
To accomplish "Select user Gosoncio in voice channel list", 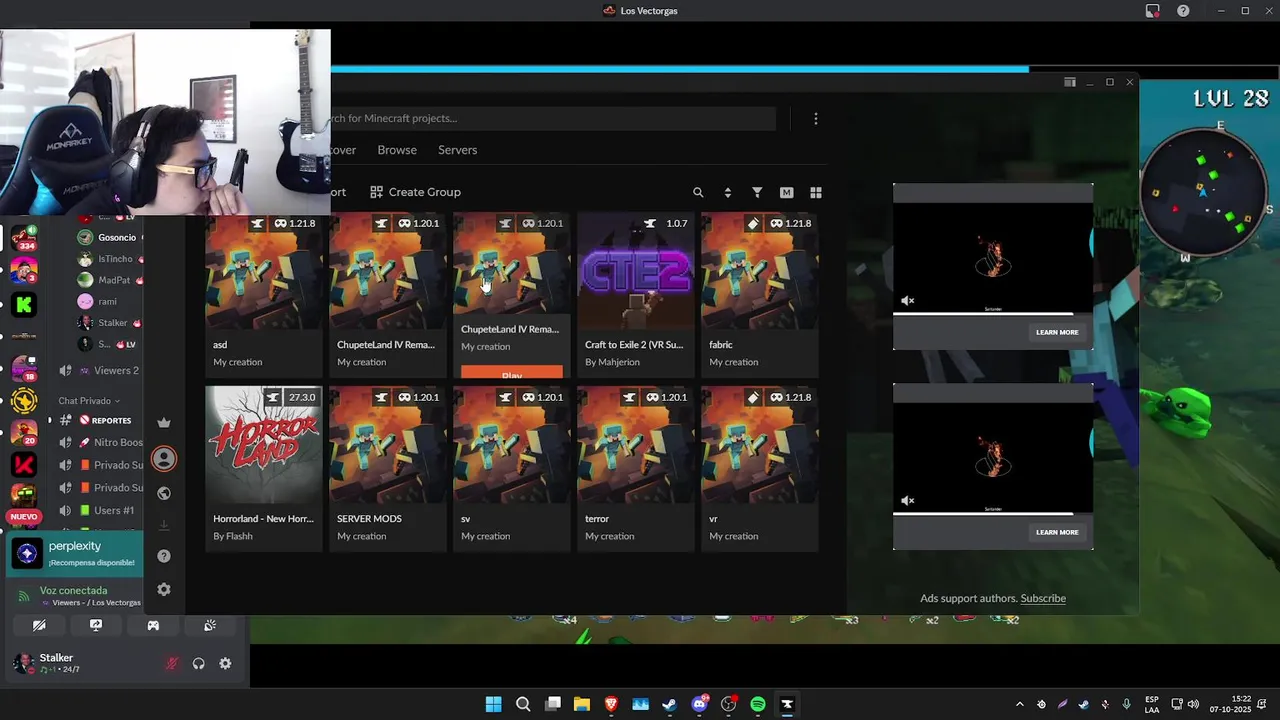I will 110,237.
